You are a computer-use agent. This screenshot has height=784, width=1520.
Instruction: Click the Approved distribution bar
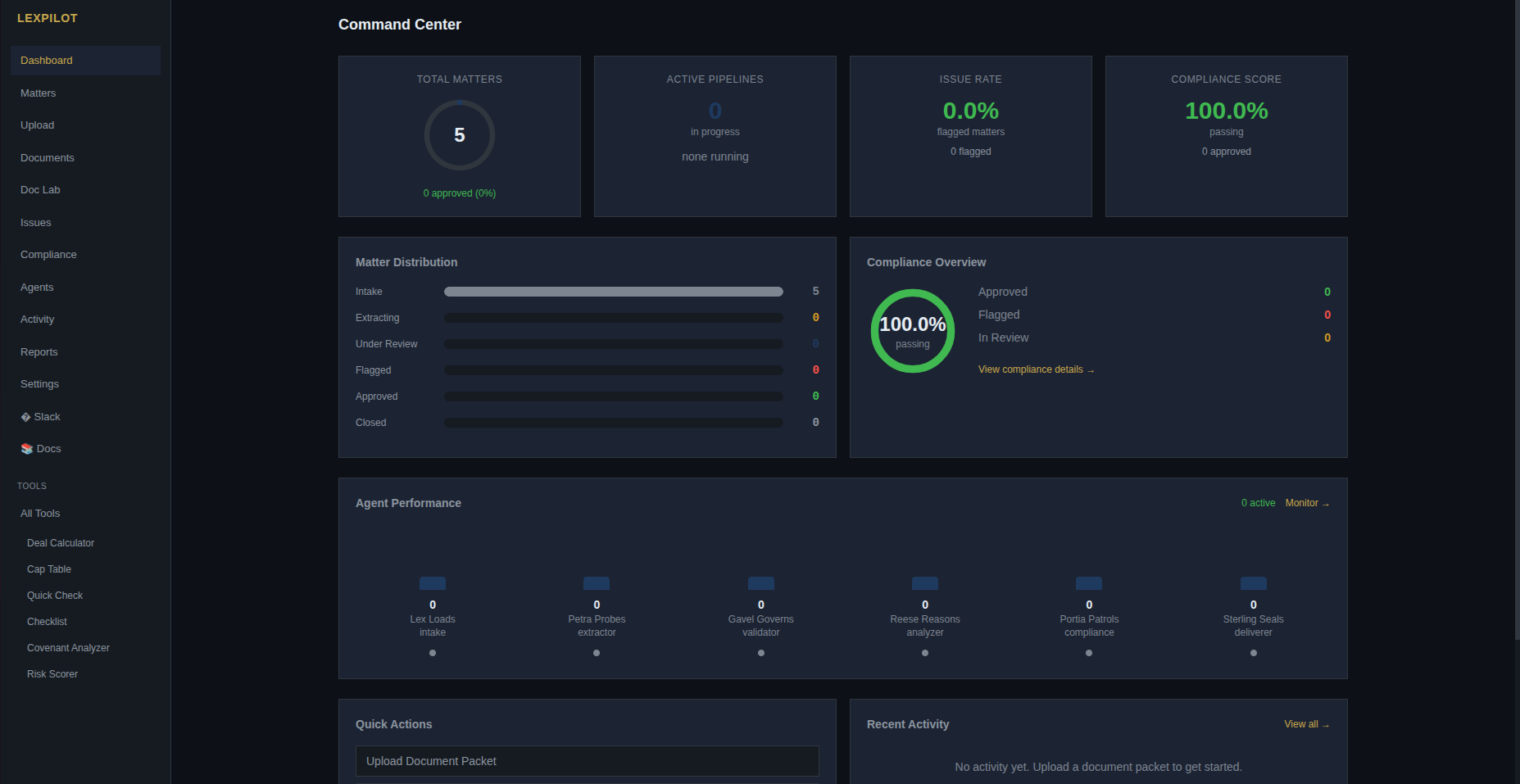[614, 397]
